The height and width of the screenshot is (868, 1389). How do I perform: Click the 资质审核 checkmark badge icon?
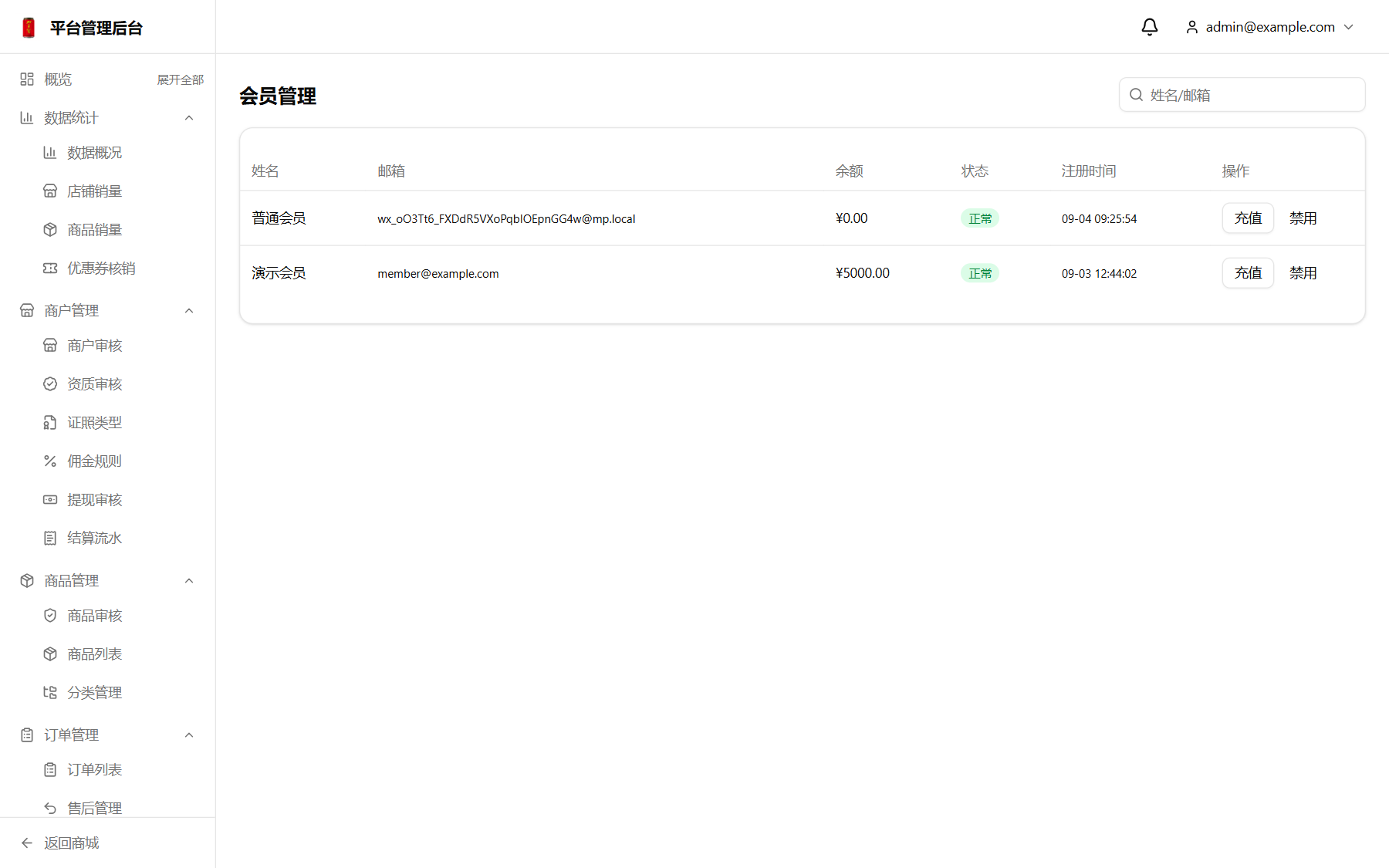point(50,384)
